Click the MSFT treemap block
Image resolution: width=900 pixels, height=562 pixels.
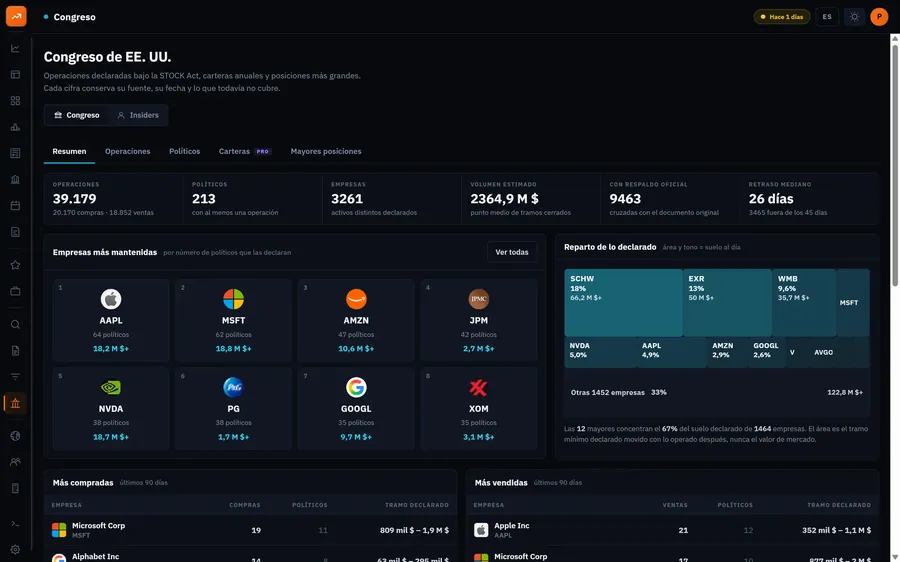click(x=853, y=303)
